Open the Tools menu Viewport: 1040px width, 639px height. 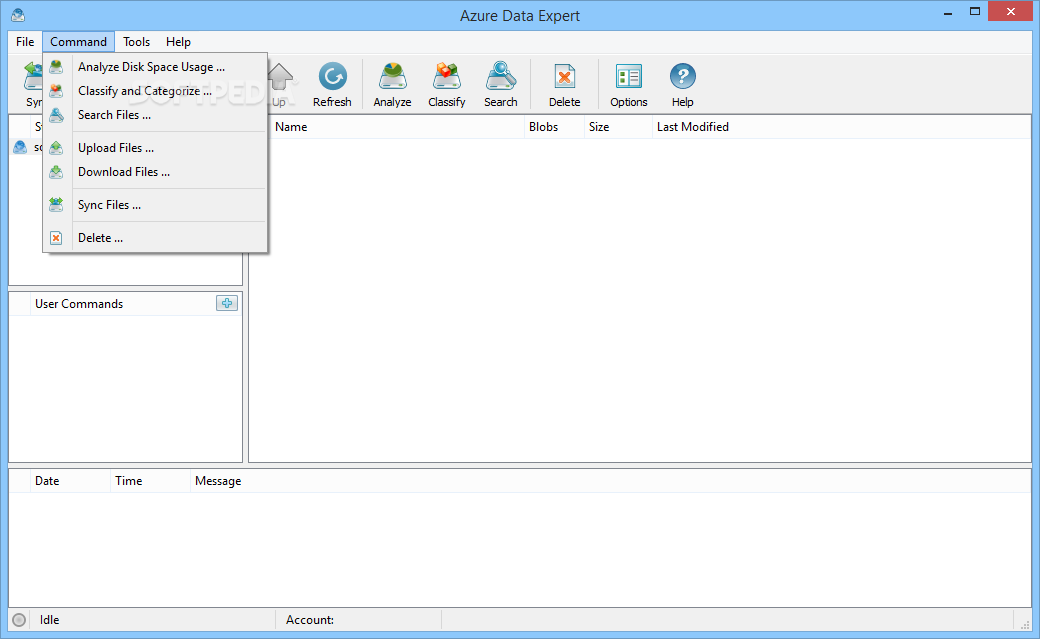[x=136, y=42]
